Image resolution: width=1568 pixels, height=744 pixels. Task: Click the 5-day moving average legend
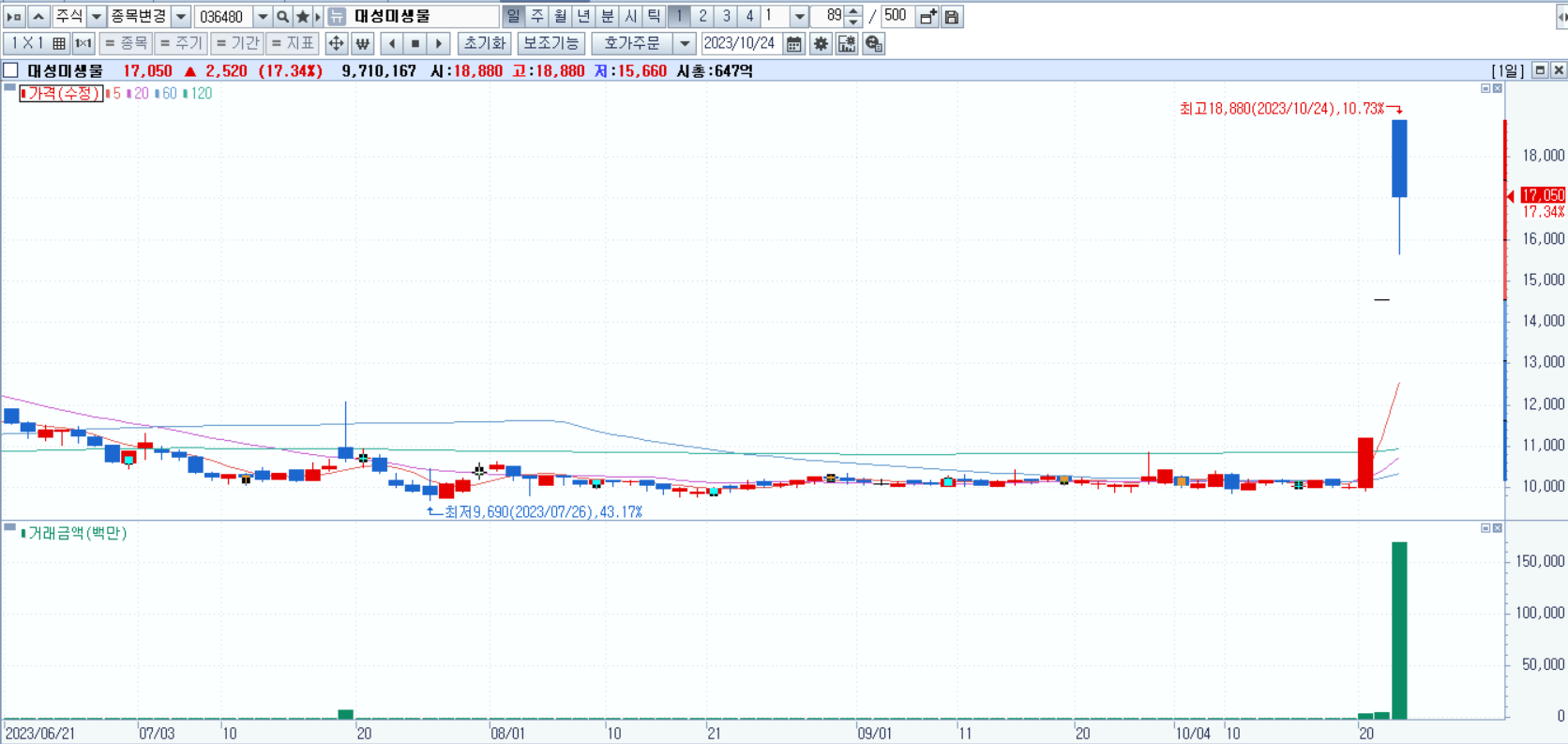pyautogui.click(x=113, y=93)
